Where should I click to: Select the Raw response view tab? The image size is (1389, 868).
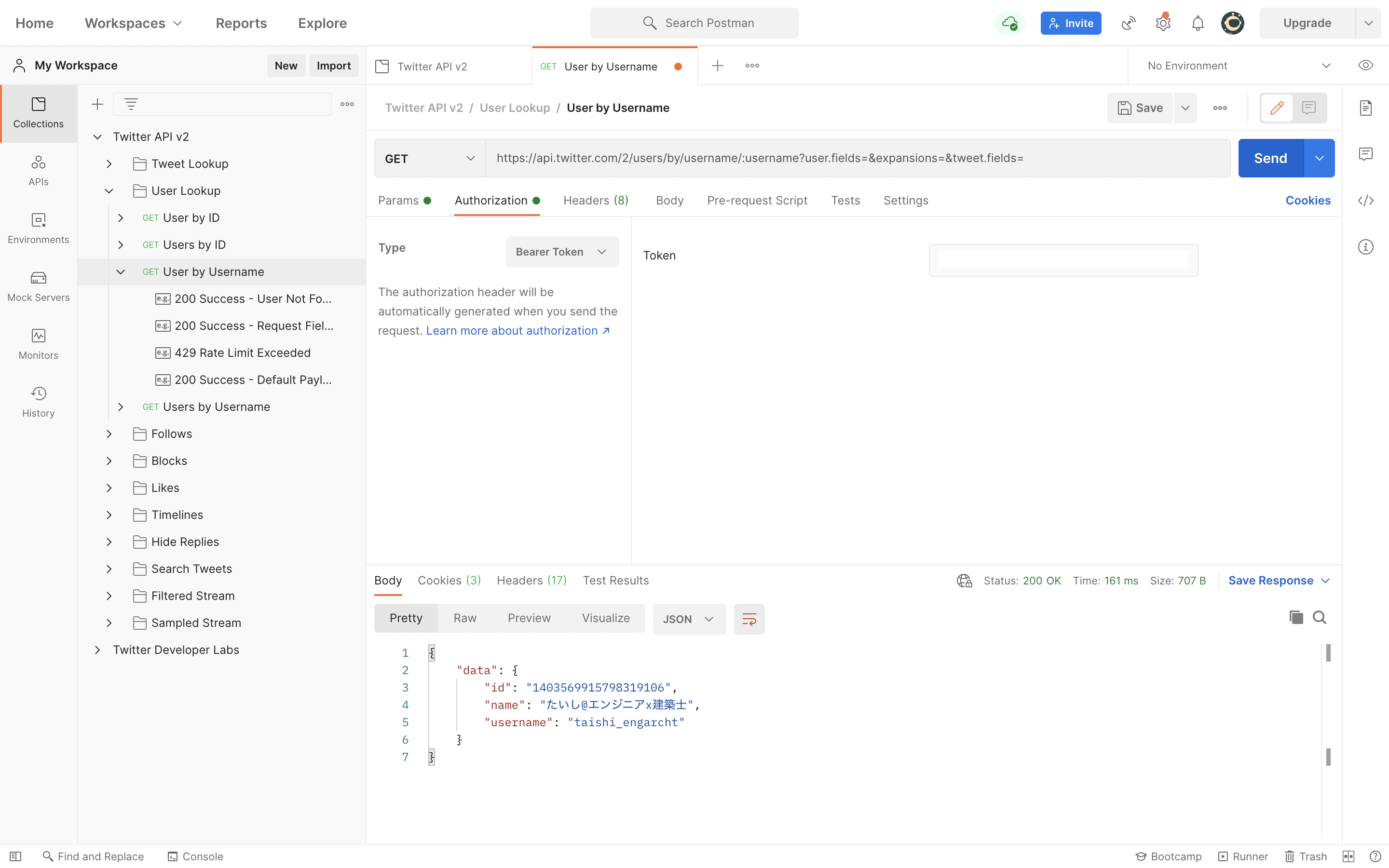(x=464, y=618)
